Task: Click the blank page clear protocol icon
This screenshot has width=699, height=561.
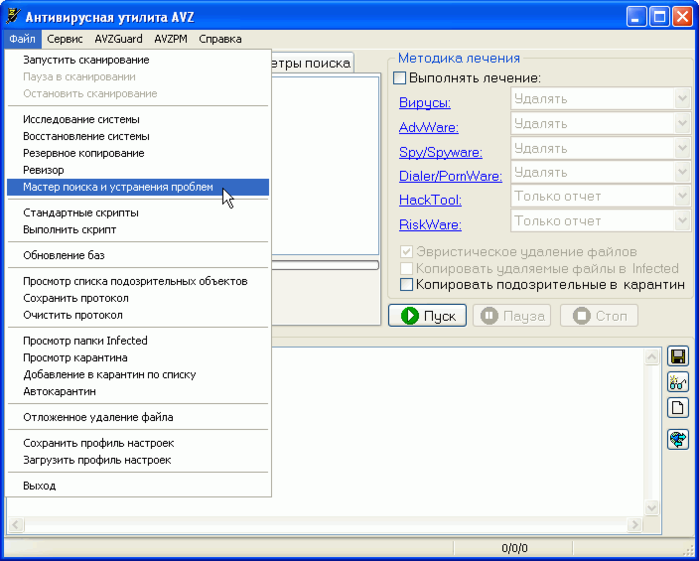Action: (x=678, y=408)
